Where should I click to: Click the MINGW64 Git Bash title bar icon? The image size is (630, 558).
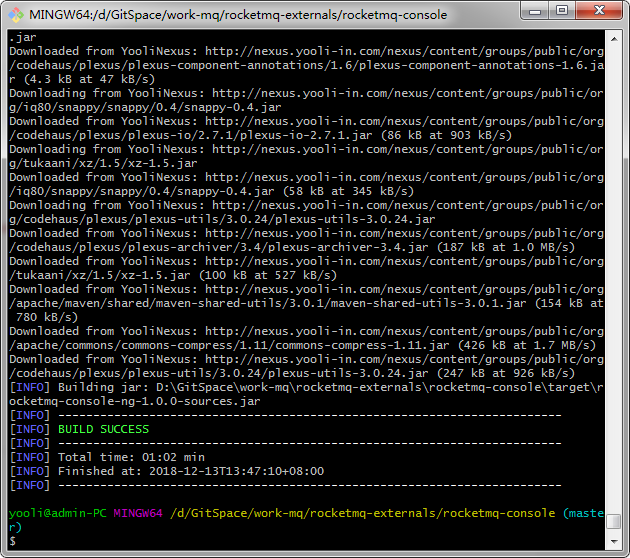tap(16, 15)
